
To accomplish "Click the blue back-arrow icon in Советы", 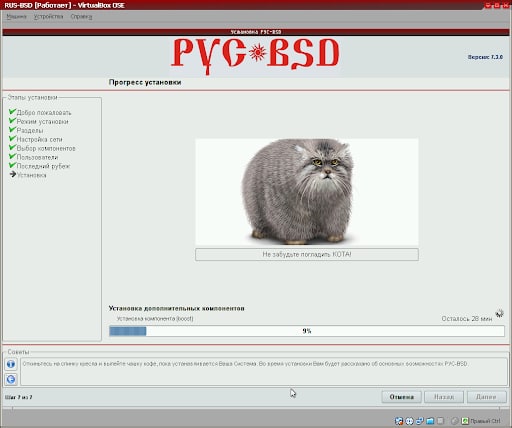I will [x=11, y=379].
